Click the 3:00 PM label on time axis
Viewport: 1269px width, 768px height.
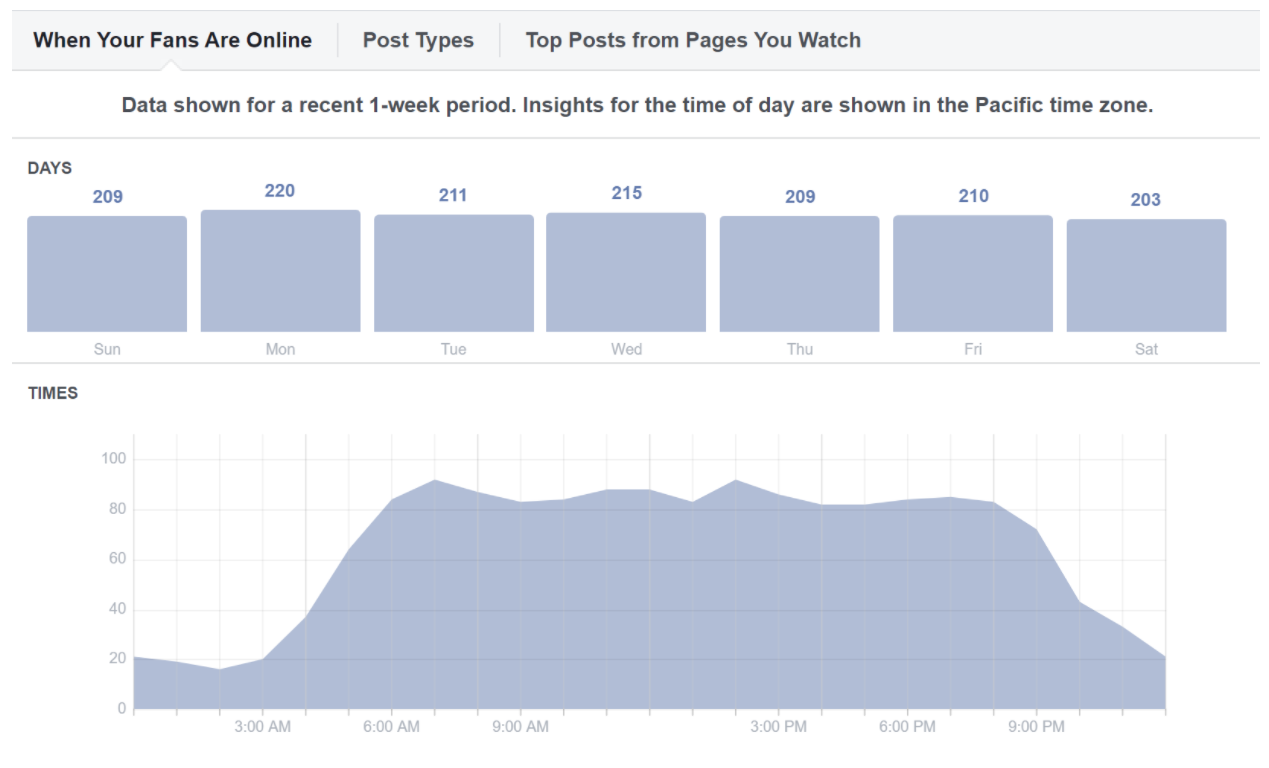(x=779, y=727)
